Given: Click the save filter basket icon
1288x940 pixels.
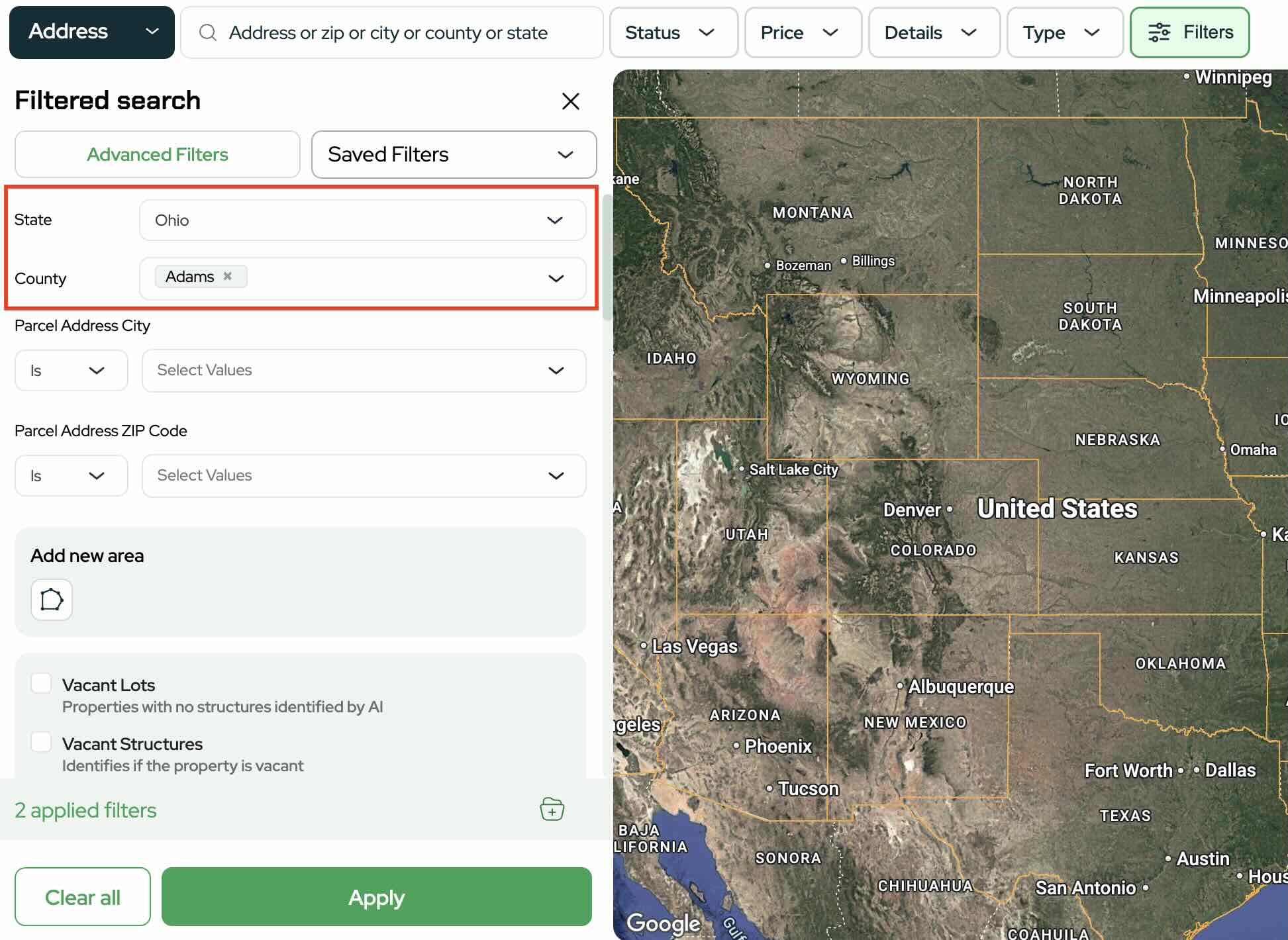Looking at the screenshot, I should pos(552,809).
